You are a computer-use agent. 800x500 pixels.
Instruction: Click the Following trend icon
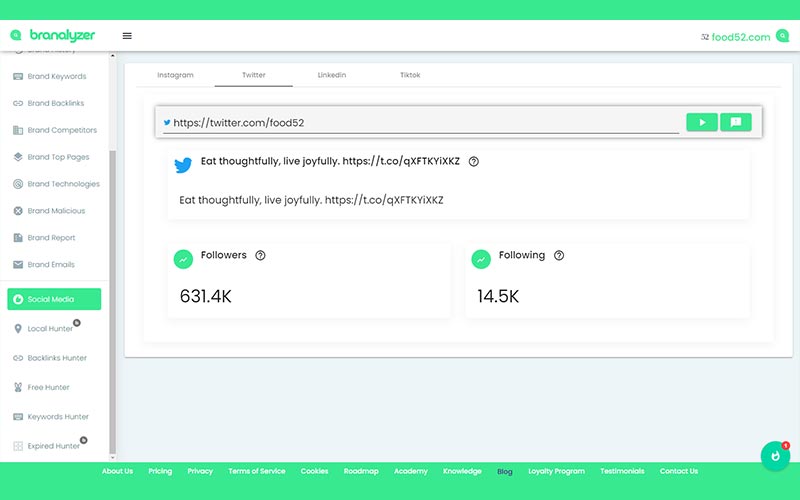pos(481,259)
